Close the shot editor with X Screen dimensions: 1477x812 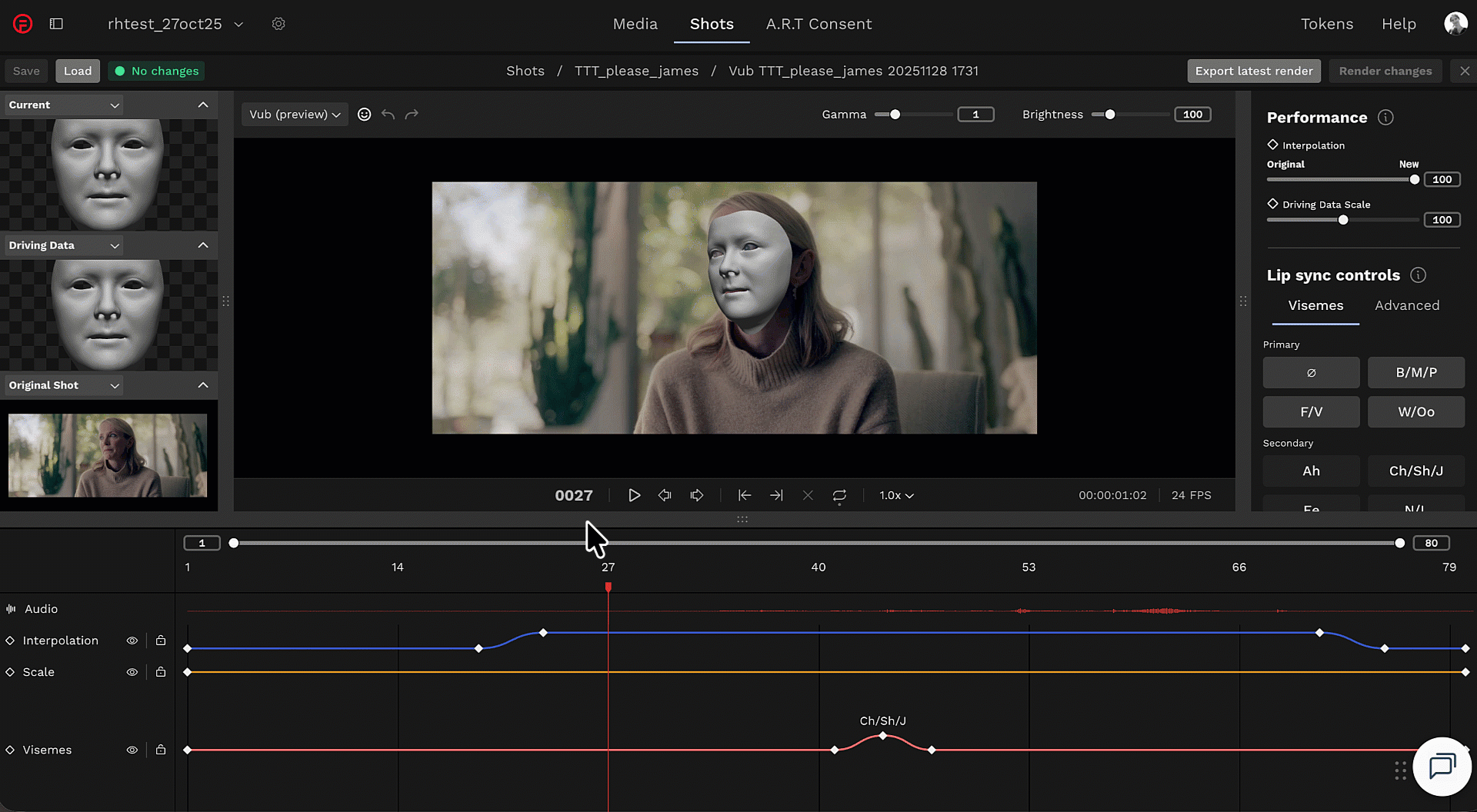click(x=1465, y=71)
